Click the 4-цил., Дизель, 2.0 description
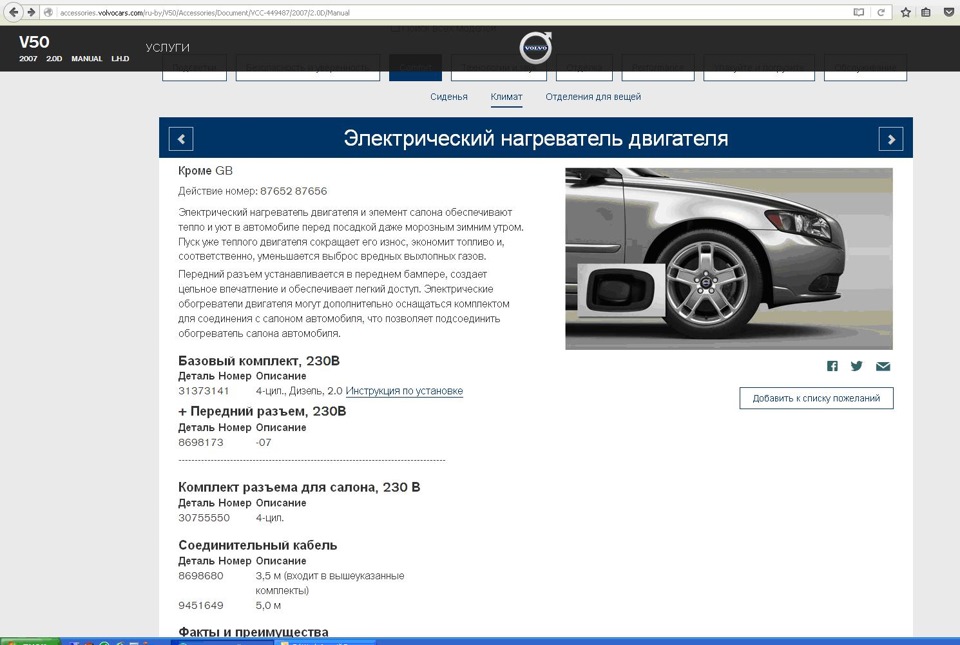Screen dimensions: 960x645 coord(299,391)
